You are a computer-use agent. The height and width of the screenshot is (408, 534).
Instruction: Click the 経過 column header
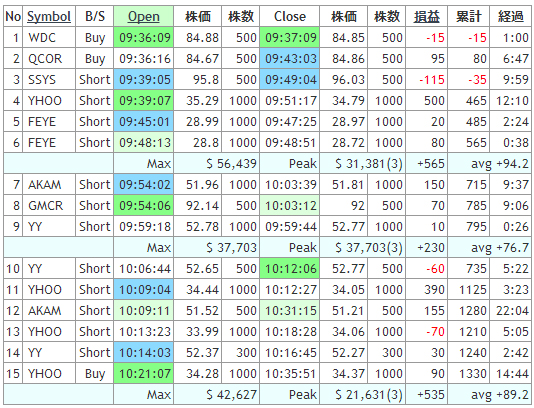click(511, 16)
